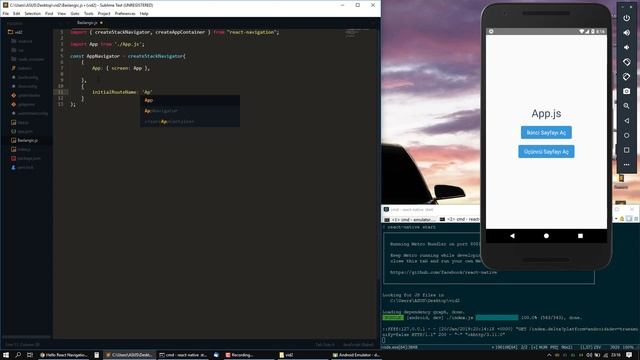Choose "createAppContainer" autocomplete suggestion
Screen dimensions: 640x360
[190, 121]
